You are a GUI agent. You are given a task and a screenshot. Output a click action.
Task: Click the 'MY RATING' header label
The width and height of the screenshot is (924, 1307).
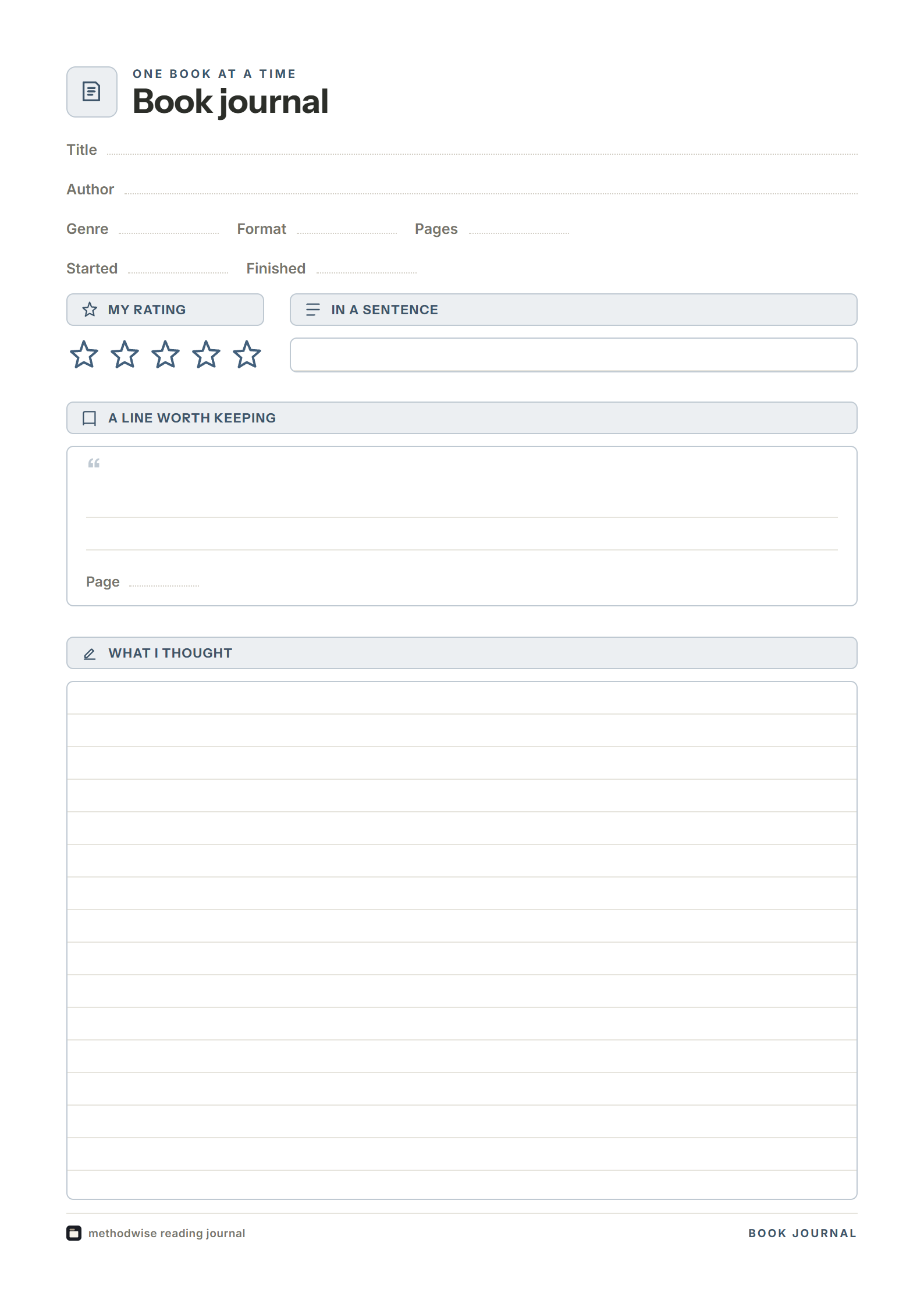point(147,310)
